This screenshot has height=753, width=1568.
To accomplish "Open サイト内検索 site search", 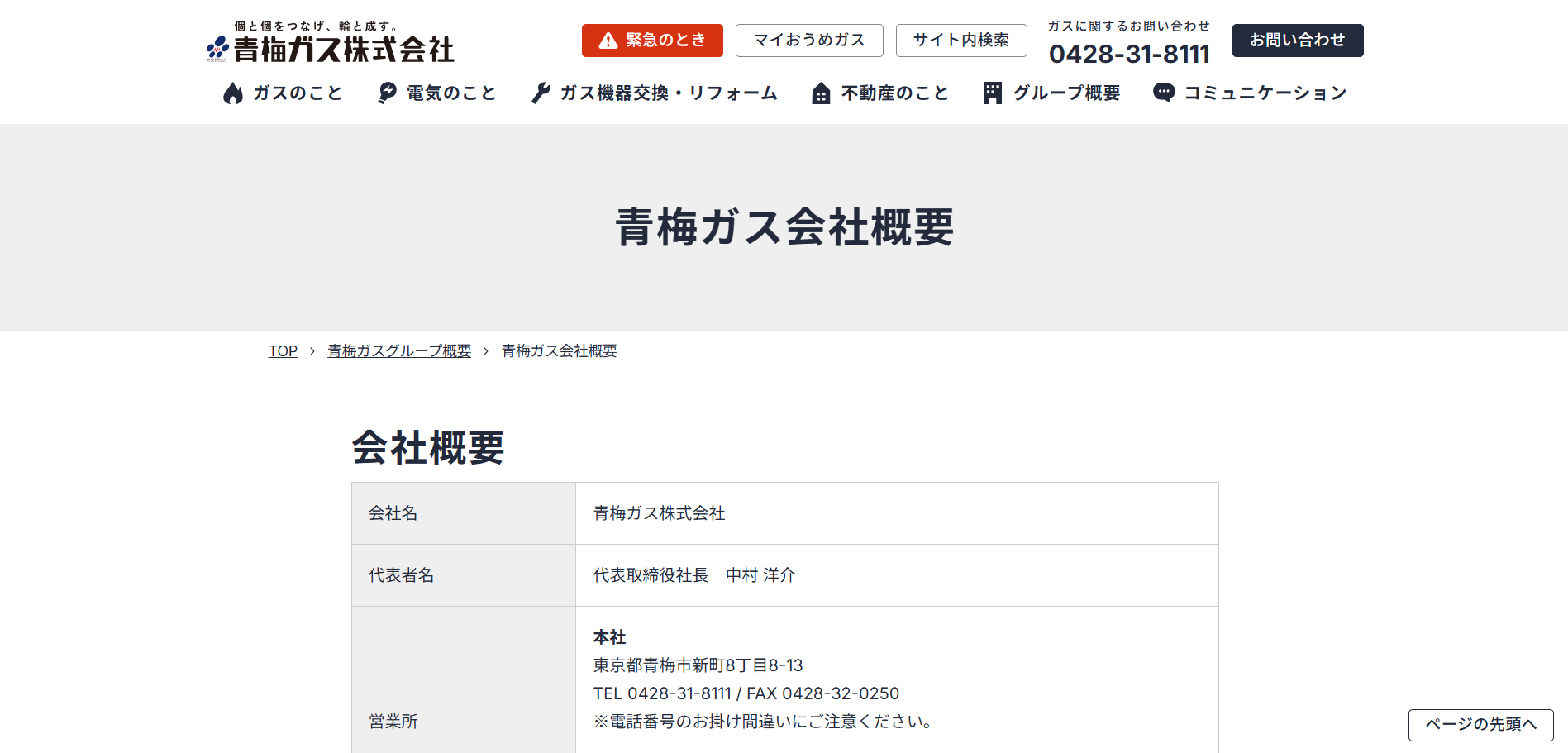I will point(960,41).
